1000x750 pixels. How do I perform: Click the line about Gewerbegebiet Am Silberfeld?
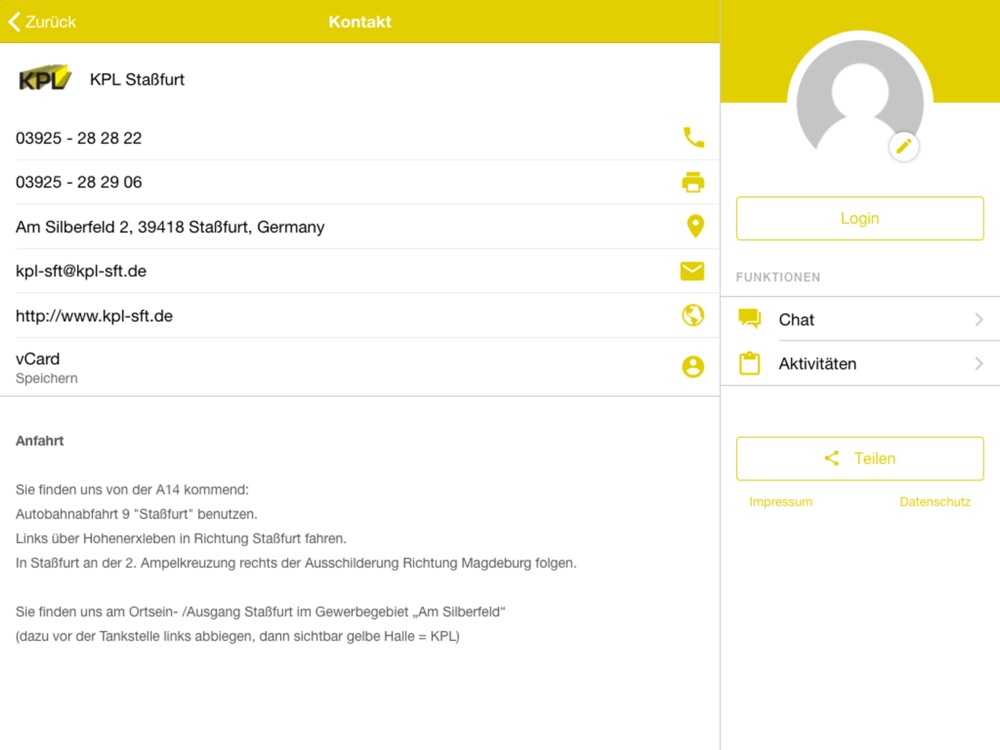click(x=260, y=612)
